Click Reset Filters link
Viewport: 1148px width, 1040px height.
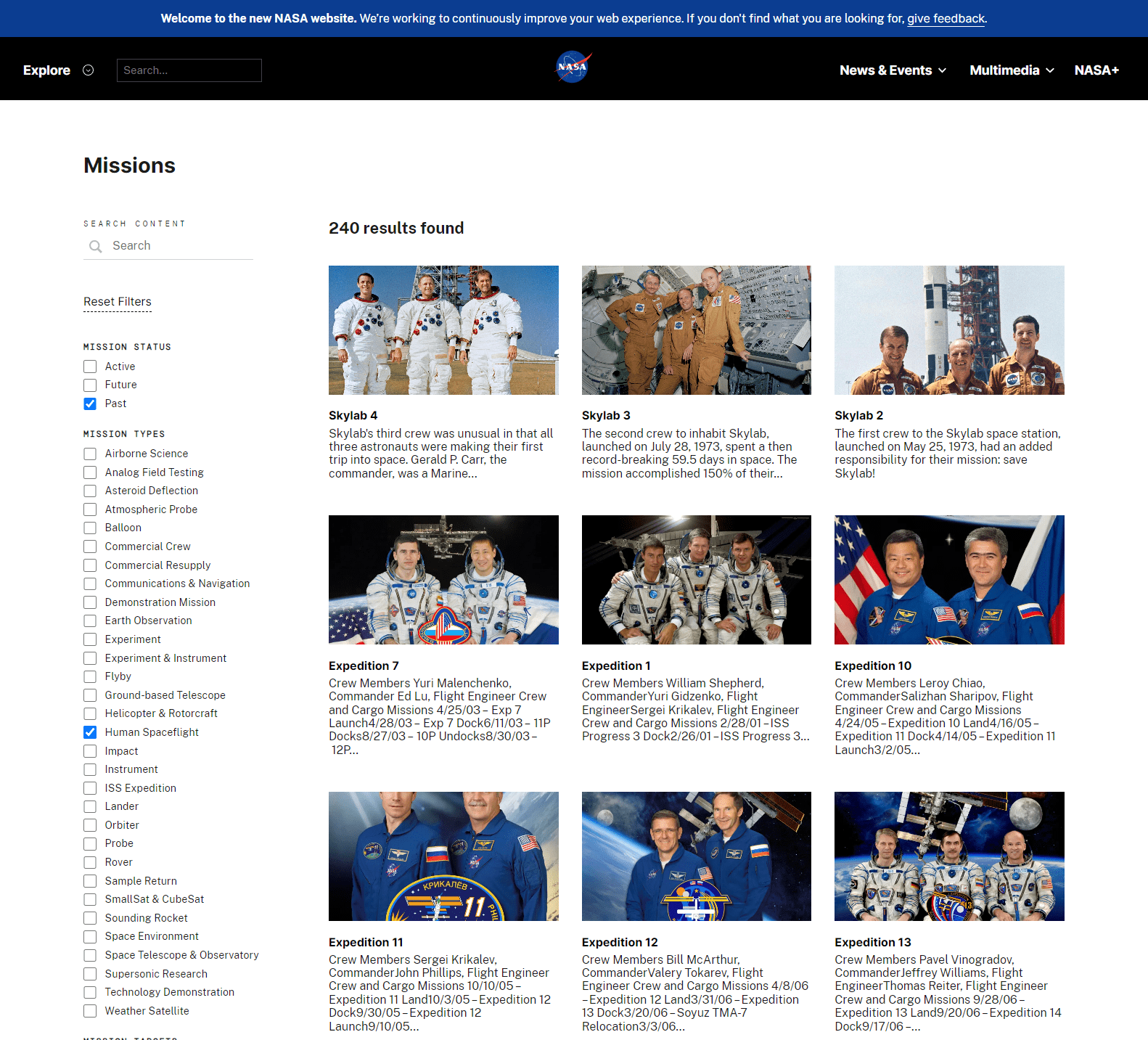coord(118,302)
